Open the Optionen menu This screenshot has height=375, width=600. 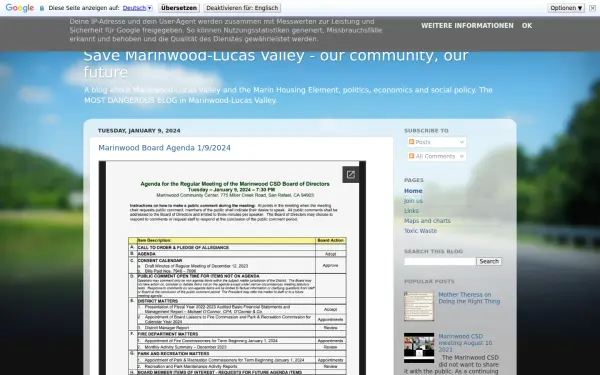pos(566,8)
